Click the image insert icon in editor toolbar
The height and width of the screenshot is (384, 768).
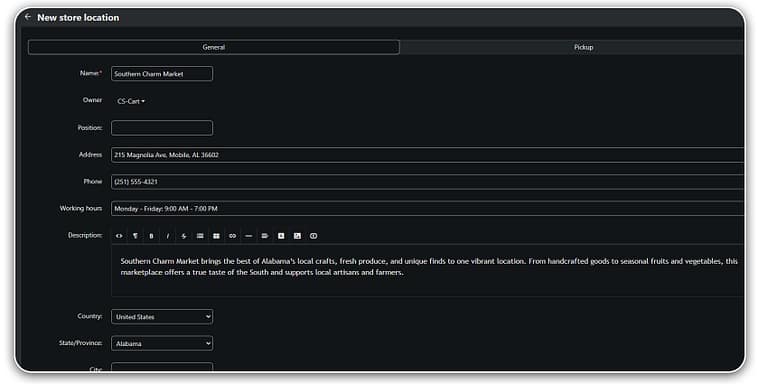pos(297,236)
